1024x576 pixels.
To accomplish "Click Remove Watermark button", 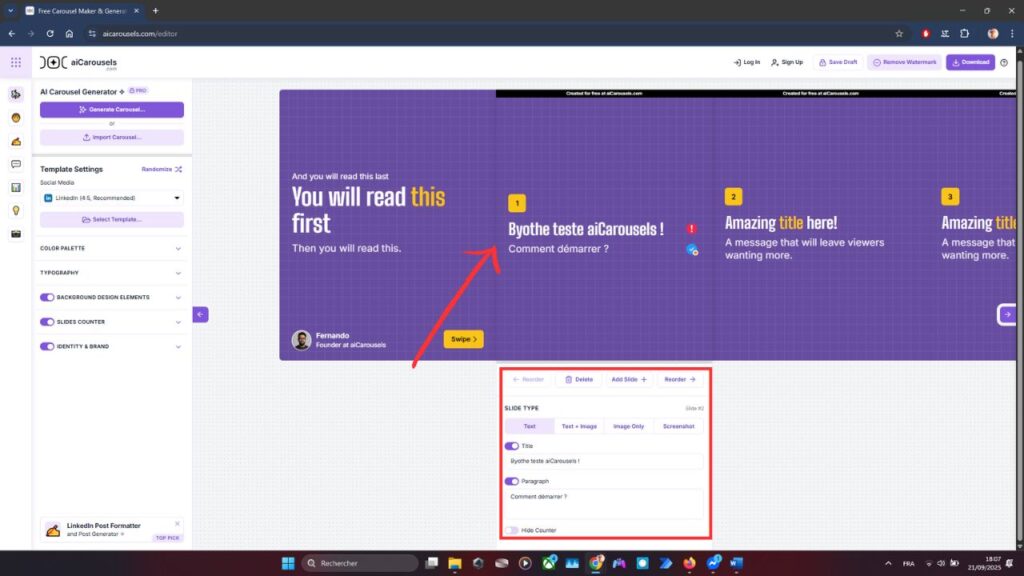I will 904,63.
